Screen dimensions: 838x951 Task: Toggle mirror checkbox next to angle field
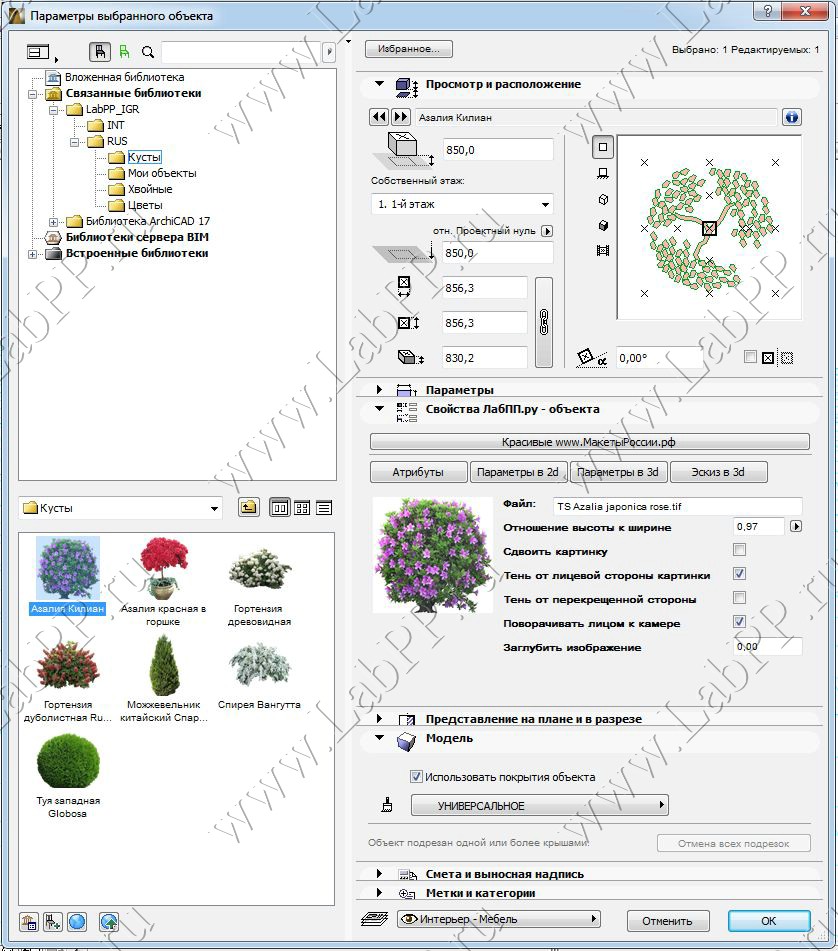750,357
